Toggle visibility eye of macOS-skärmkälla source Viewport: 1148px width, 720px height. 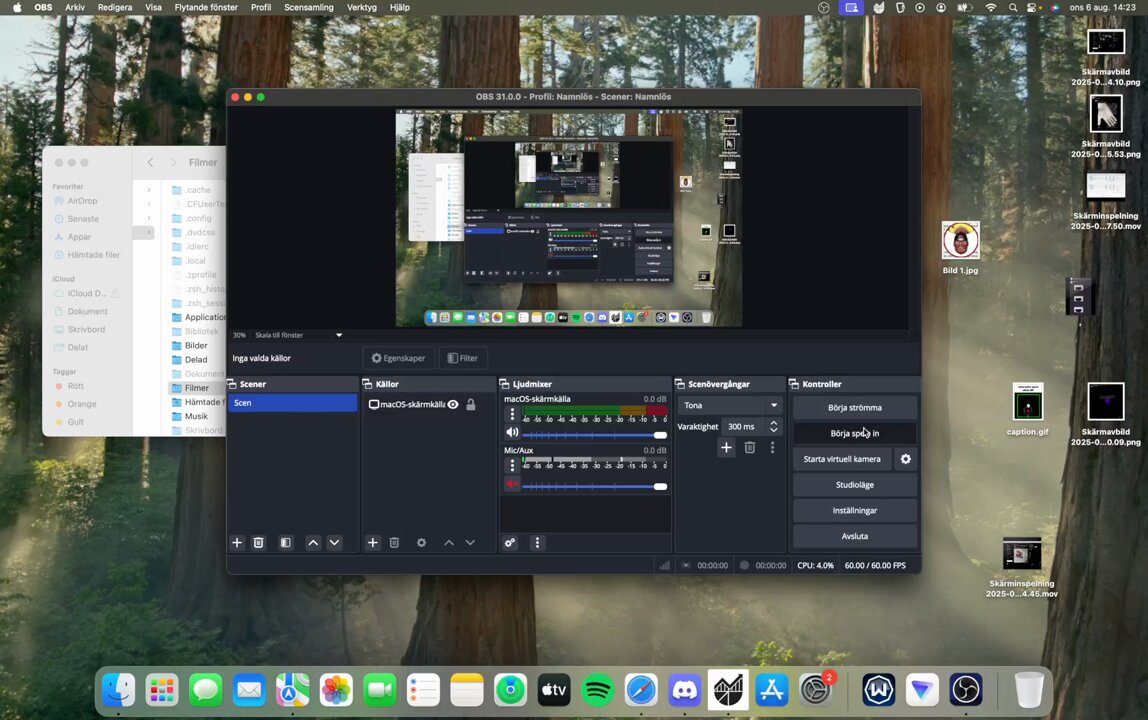[453, 404]
